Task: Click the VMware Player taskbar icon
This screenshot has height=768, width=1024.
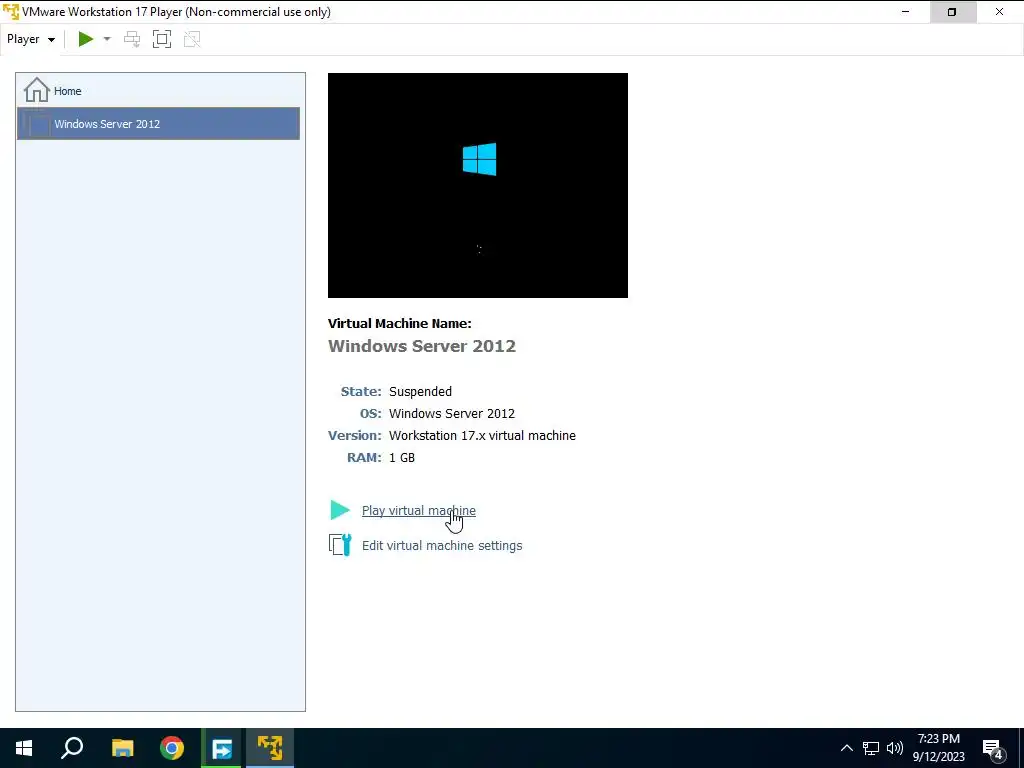Action: [270, 748]
